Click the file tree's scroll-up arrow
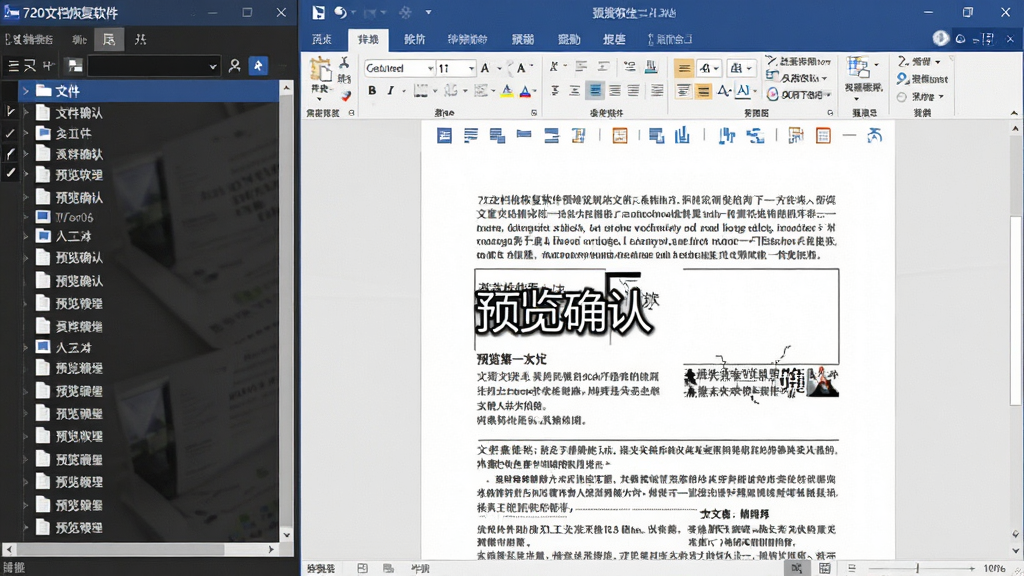 click(286, 87)
